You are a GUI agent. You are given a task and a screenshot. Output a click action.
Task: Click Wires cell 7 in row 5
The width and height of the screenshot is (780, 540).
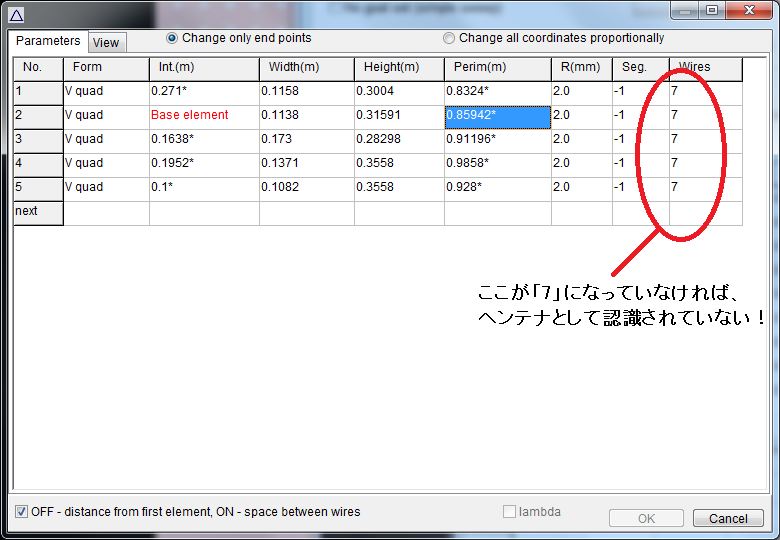click(706, 189)
